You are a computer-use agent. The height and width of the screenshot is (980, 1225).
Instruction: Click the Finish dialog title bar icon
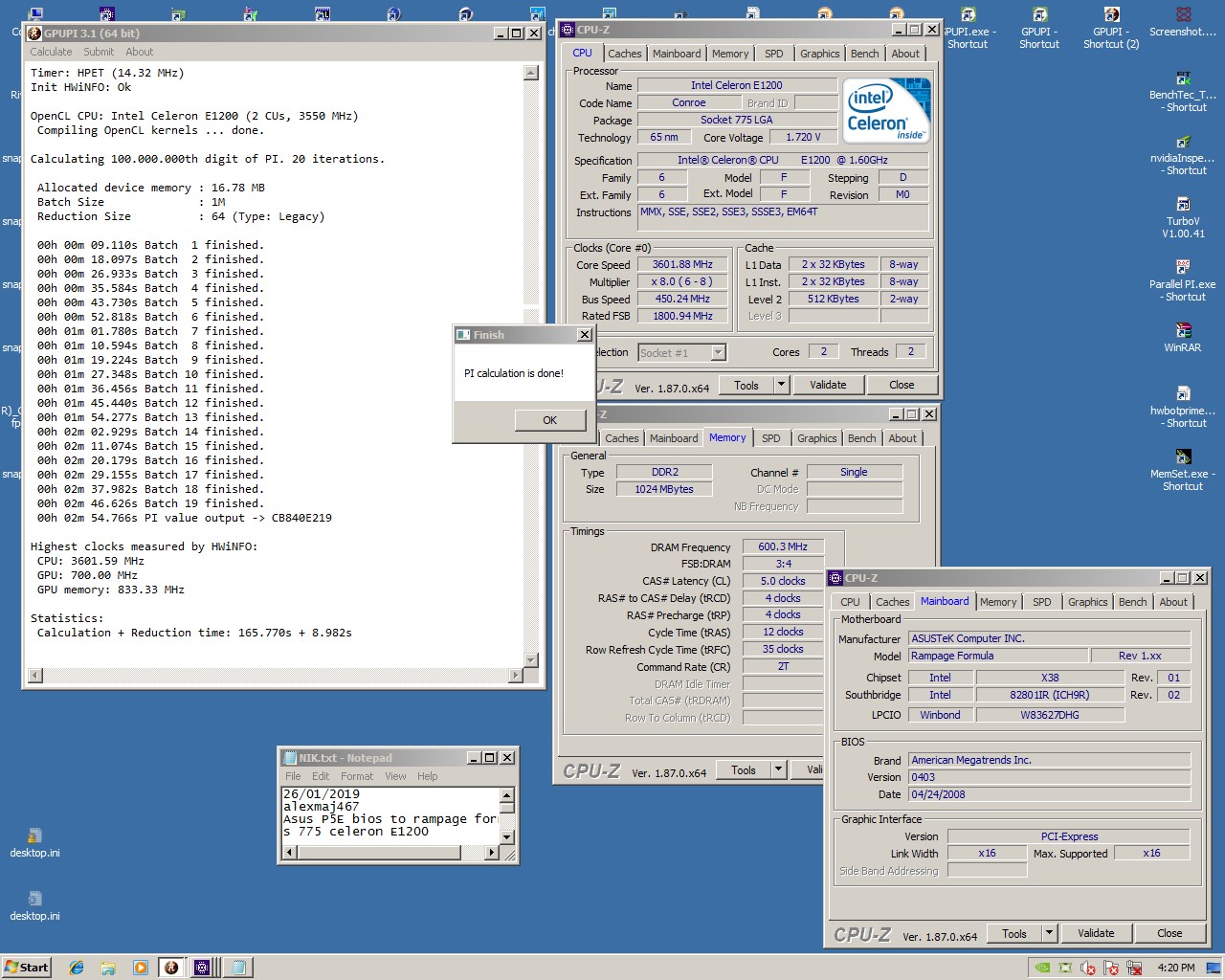464,335
